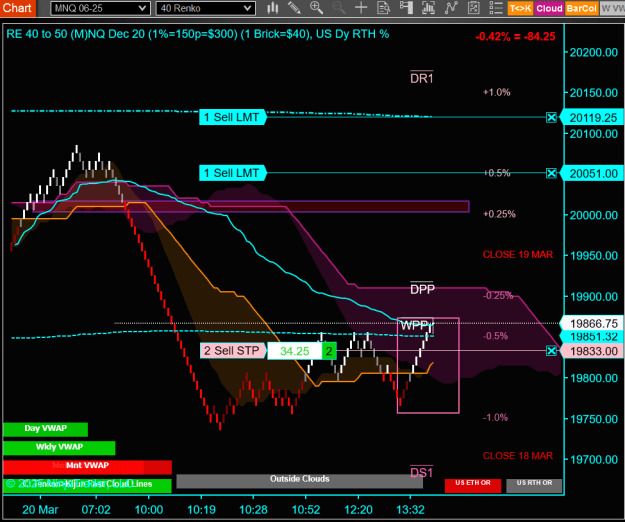Viewport: 625px width, 522px height.
Task: Click the 10:52 time axis label
Action: tap(306, 510)
